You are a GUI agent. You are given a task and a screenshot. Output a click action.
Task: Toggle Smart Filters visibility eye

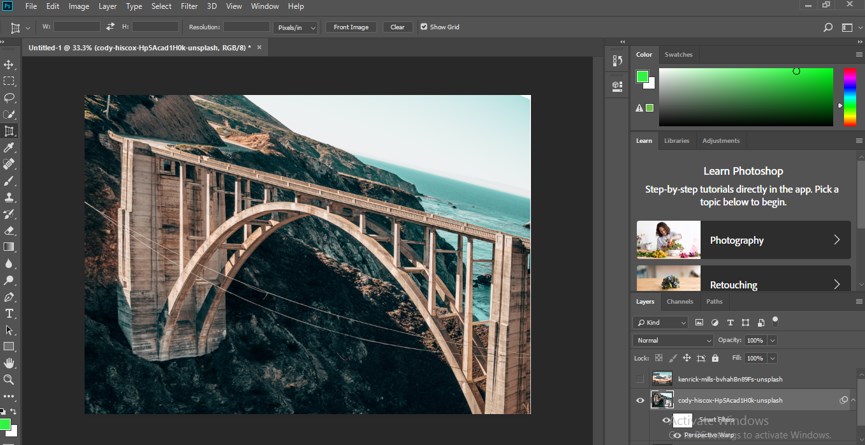[x=666, y=420]
